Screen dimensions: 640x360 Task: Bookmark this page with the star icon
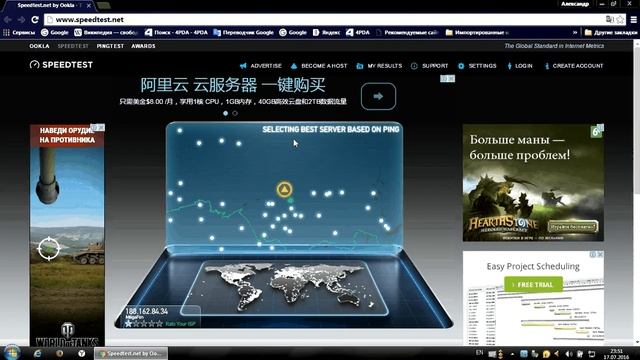[x=620, y=19]
